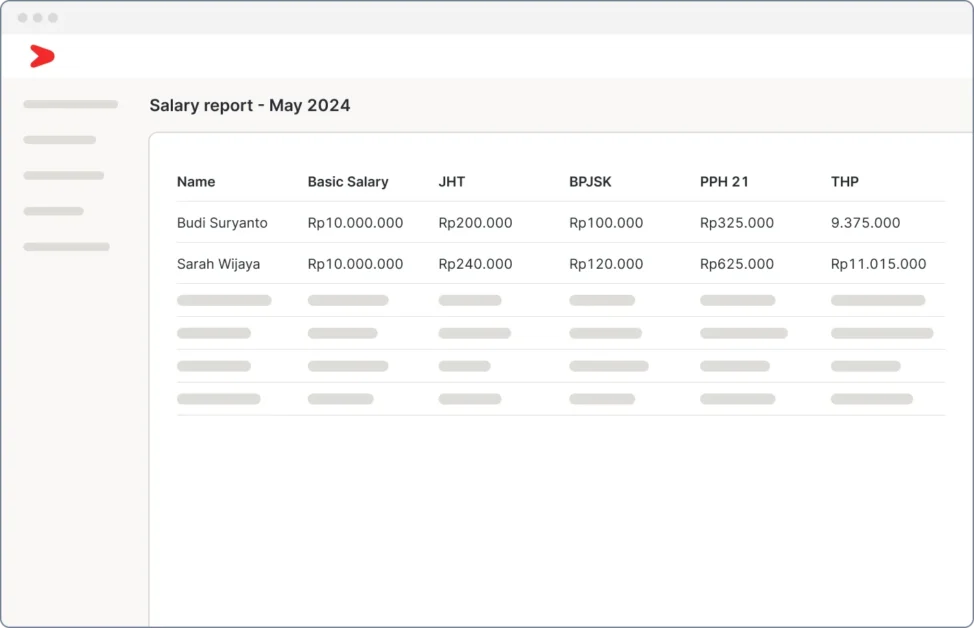Image resolution: width=974 pixels, height=628 pixels.
Task: Open the last sidebar menu item
Action: (66, 246)
